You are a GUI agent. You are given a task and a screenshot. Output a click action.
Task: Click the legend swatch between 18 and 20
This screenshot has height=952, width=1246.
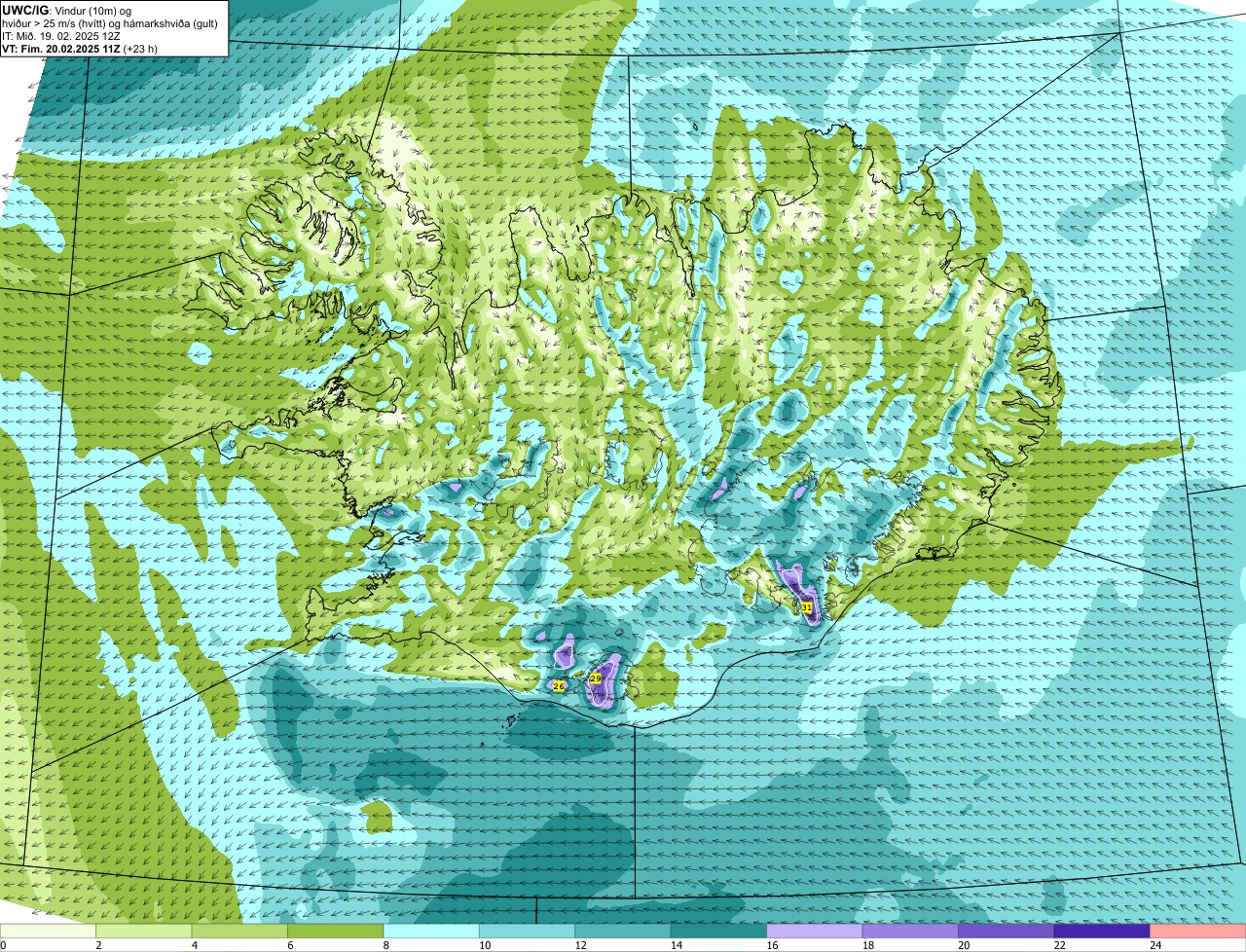(x=911, y=932)
